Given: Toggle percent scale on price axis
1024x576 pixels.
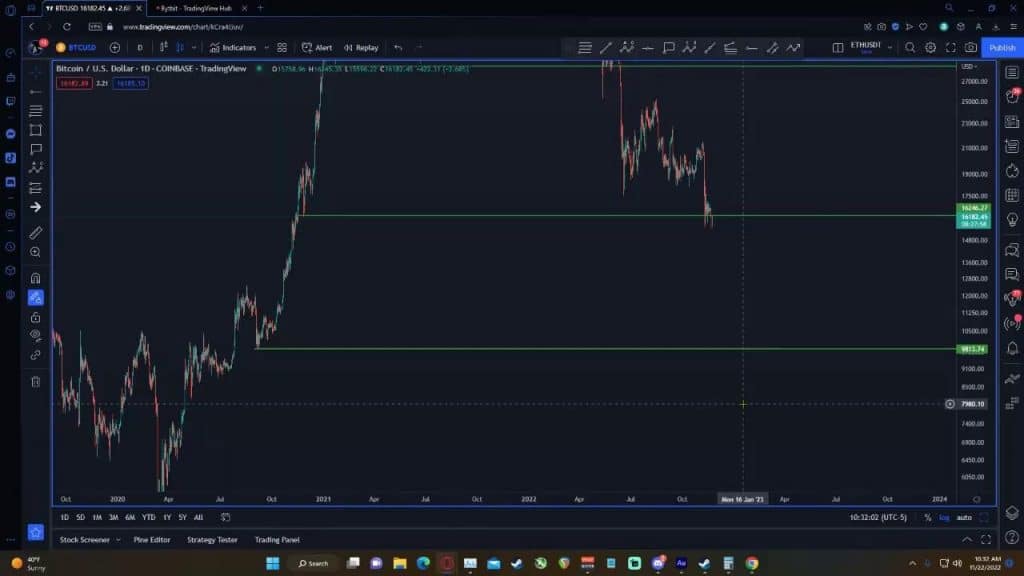Looking at the screenshot, I should point(928,517).
